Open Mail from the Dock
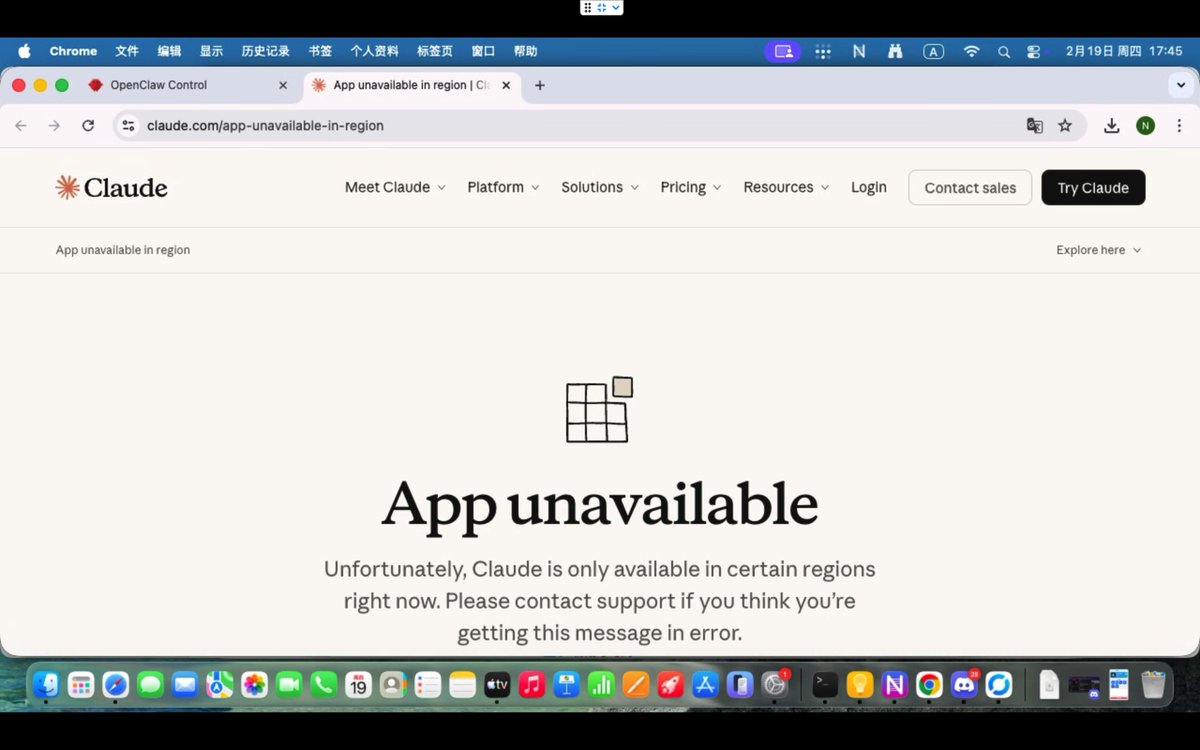 tap(185, 684)
